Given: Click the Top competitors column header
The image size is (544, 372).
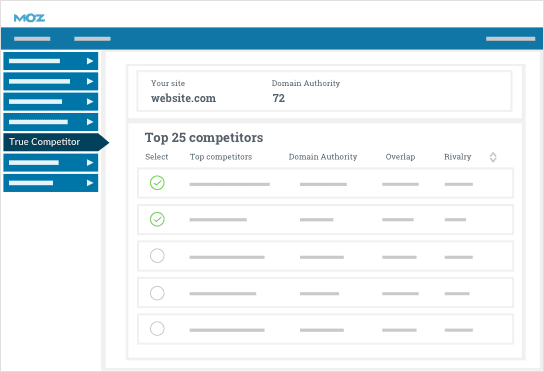Looking at the screenshot, I should [x=221, y=157].
